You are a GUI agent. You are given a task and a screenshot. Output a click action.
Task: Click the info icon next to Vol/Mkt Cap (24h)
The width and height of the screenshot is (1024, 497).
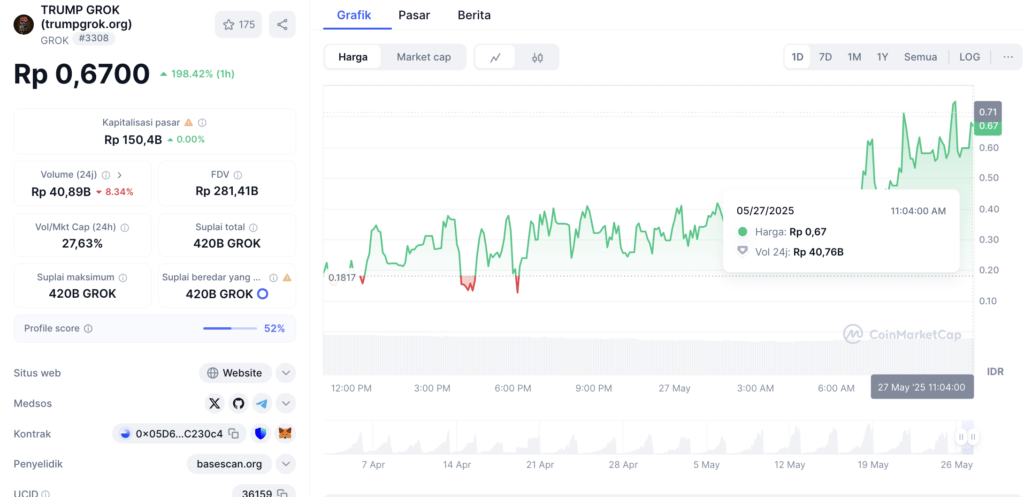[x=125, y=227]
